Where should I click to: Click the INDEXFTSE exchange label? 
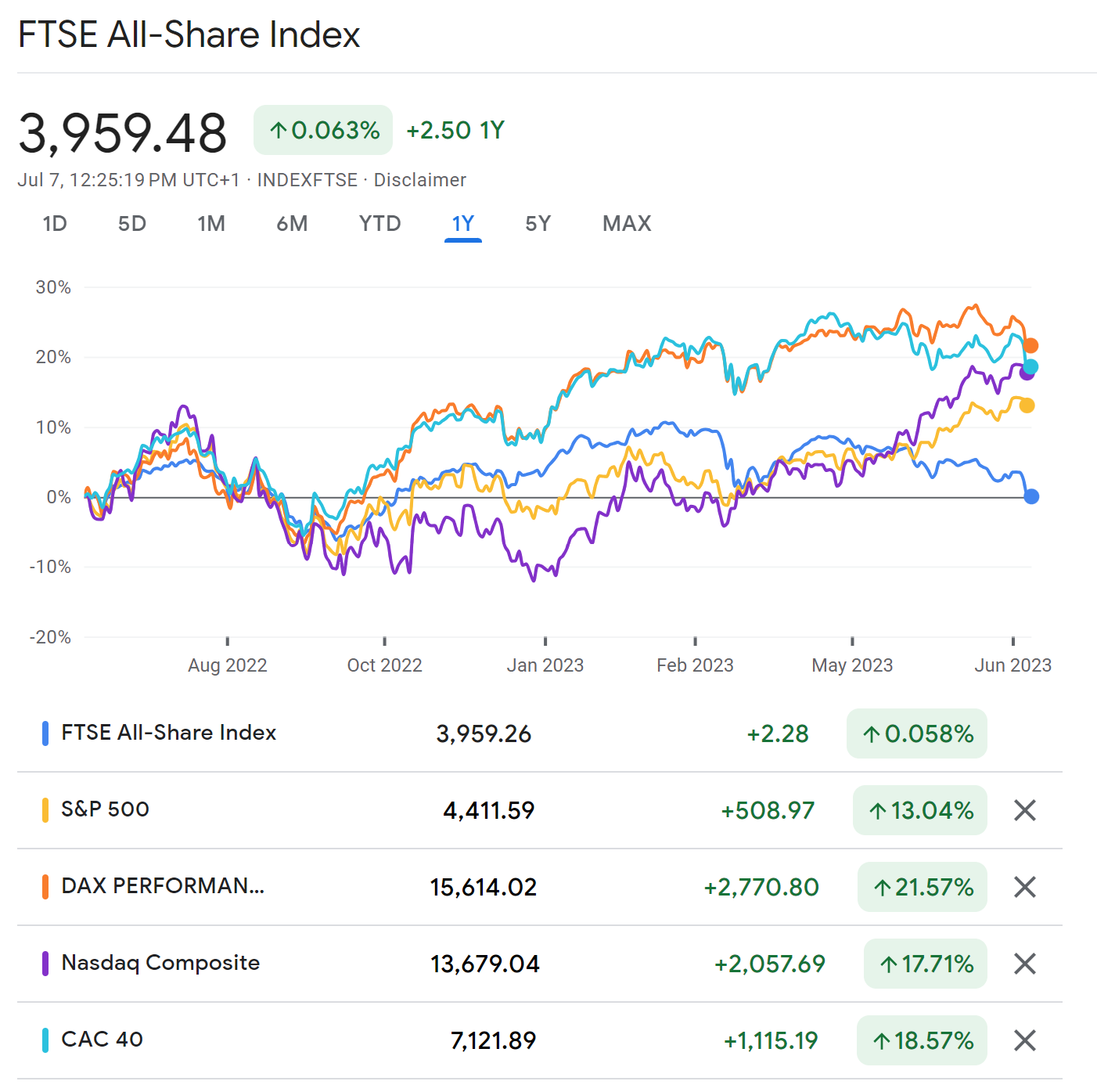pyautogui.click(x=308, y=180)
